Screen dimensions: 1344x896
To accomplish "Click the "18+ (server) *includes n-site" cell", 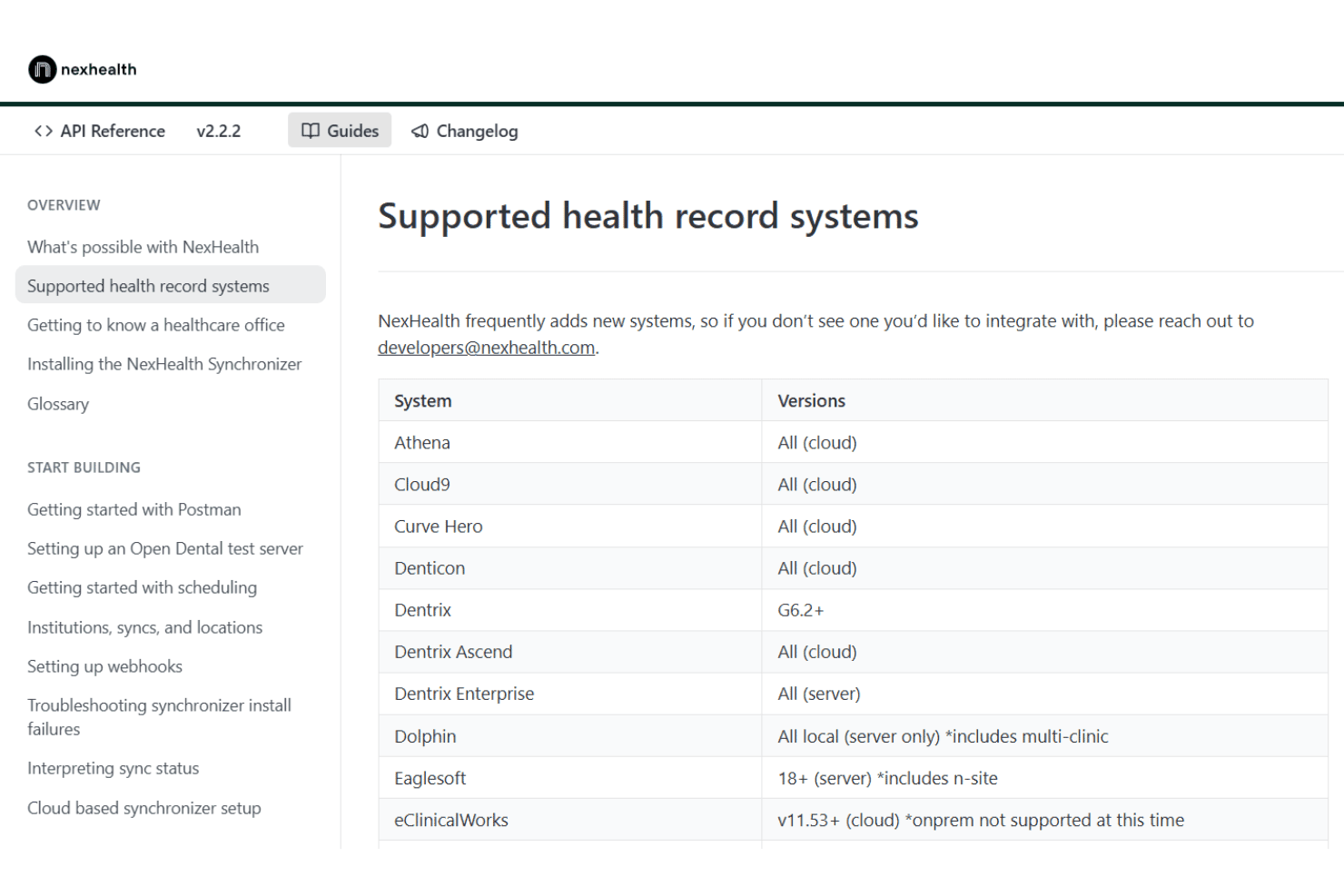I will point(1045,778).
